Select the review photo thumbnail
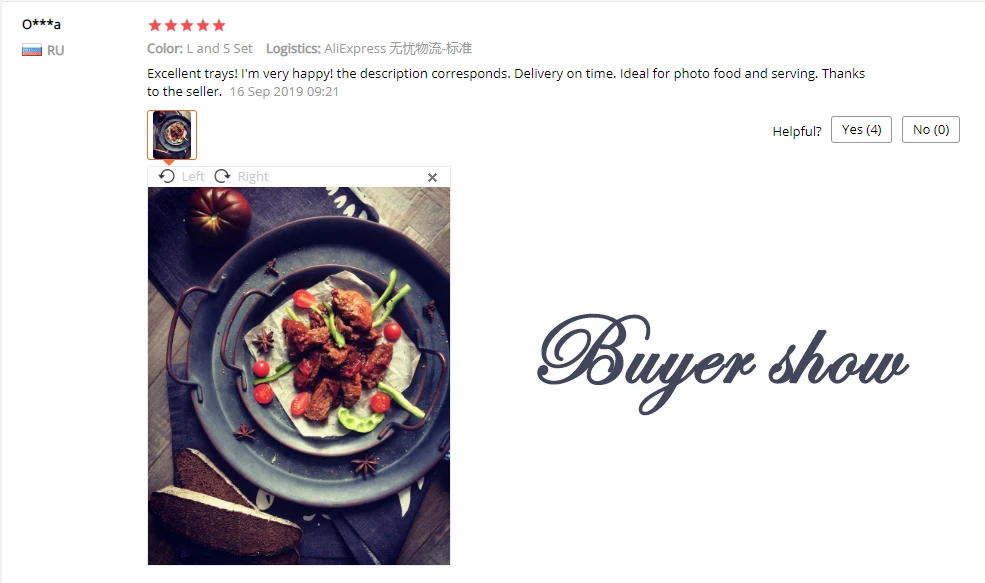This screenshot has height=583, width=985. 172,134
